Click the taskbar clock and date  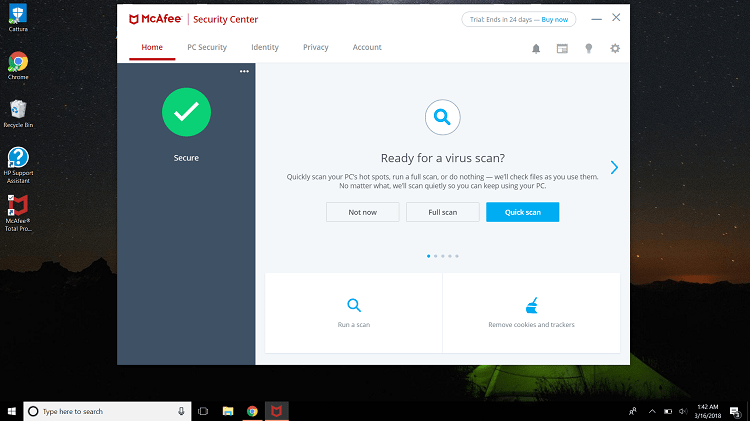(707, 411)
